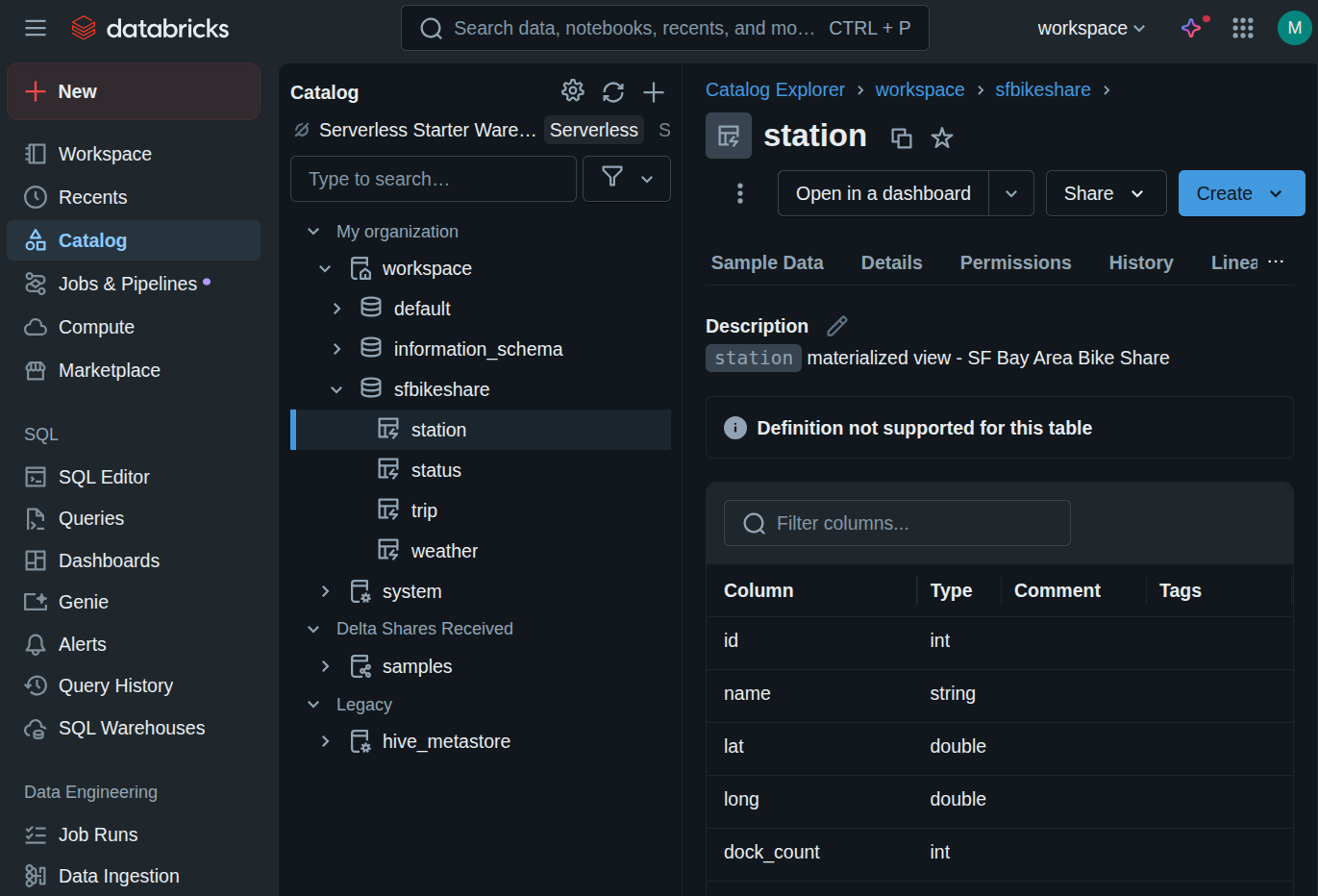Refresh the catalog tree

tap(613, 92)
